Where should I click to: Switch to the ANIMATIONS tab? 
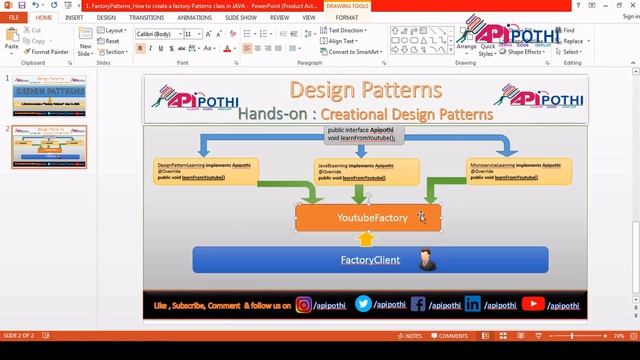[195, 18]
